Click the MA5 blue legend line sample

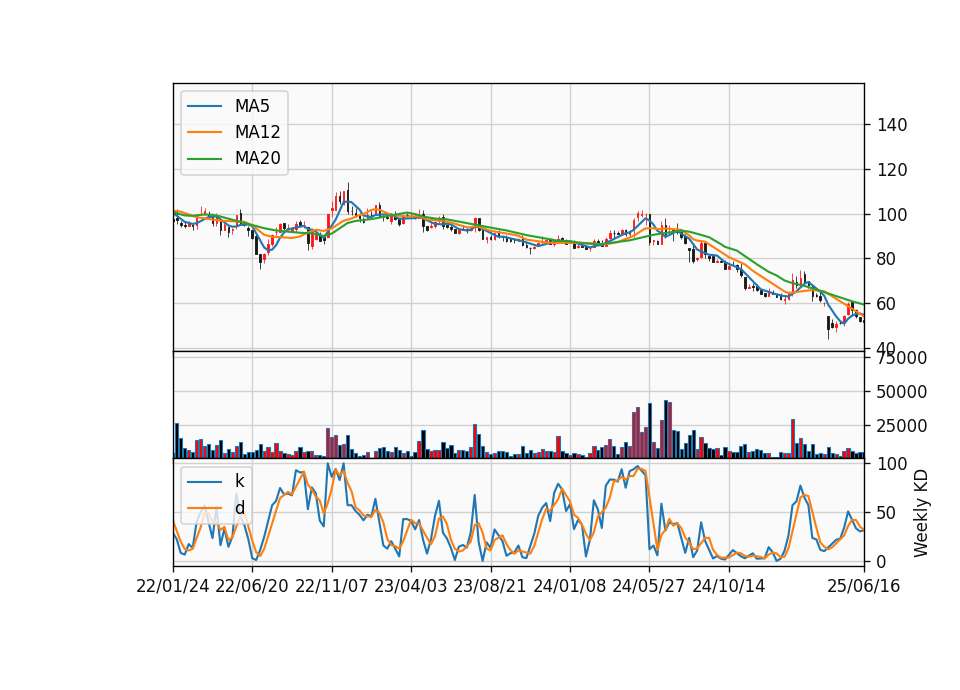(204, 106)
